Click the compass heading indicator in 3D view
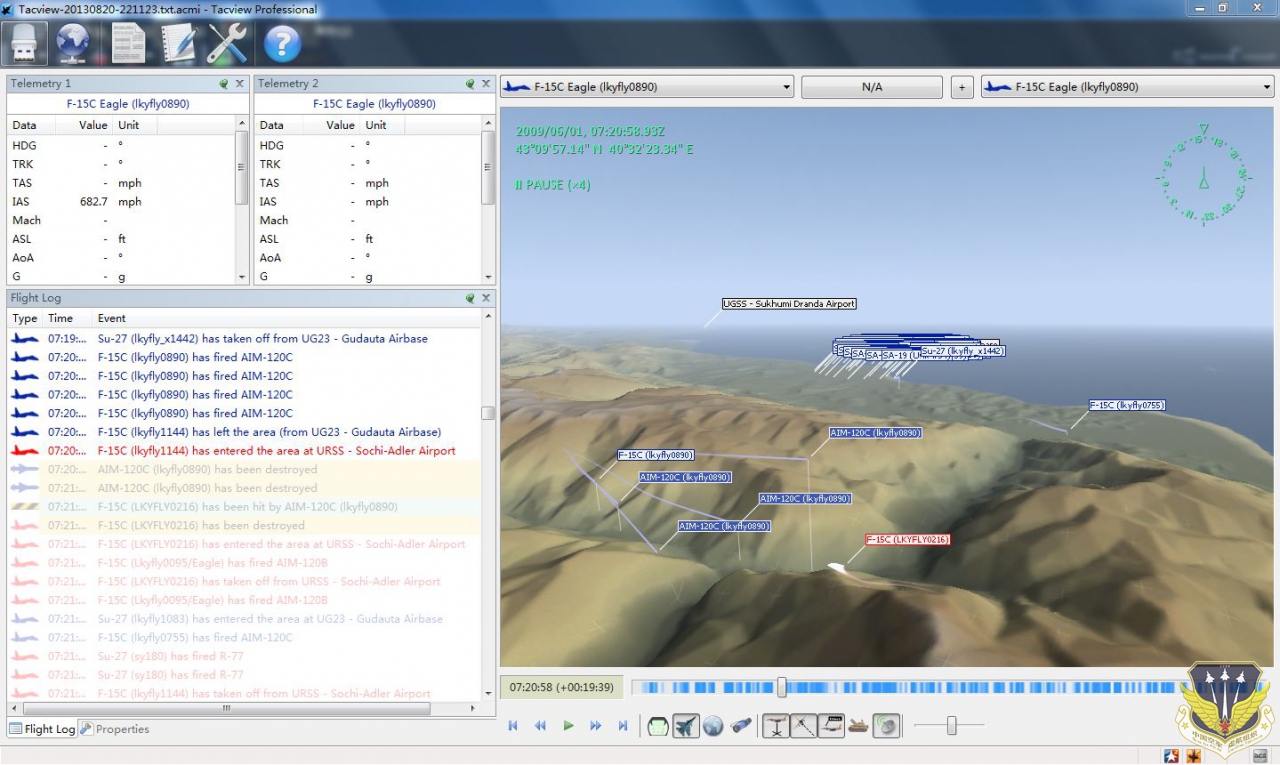Image resolution: width=1280 pixels, height=765 pixels. click(x=1203, y=174)
